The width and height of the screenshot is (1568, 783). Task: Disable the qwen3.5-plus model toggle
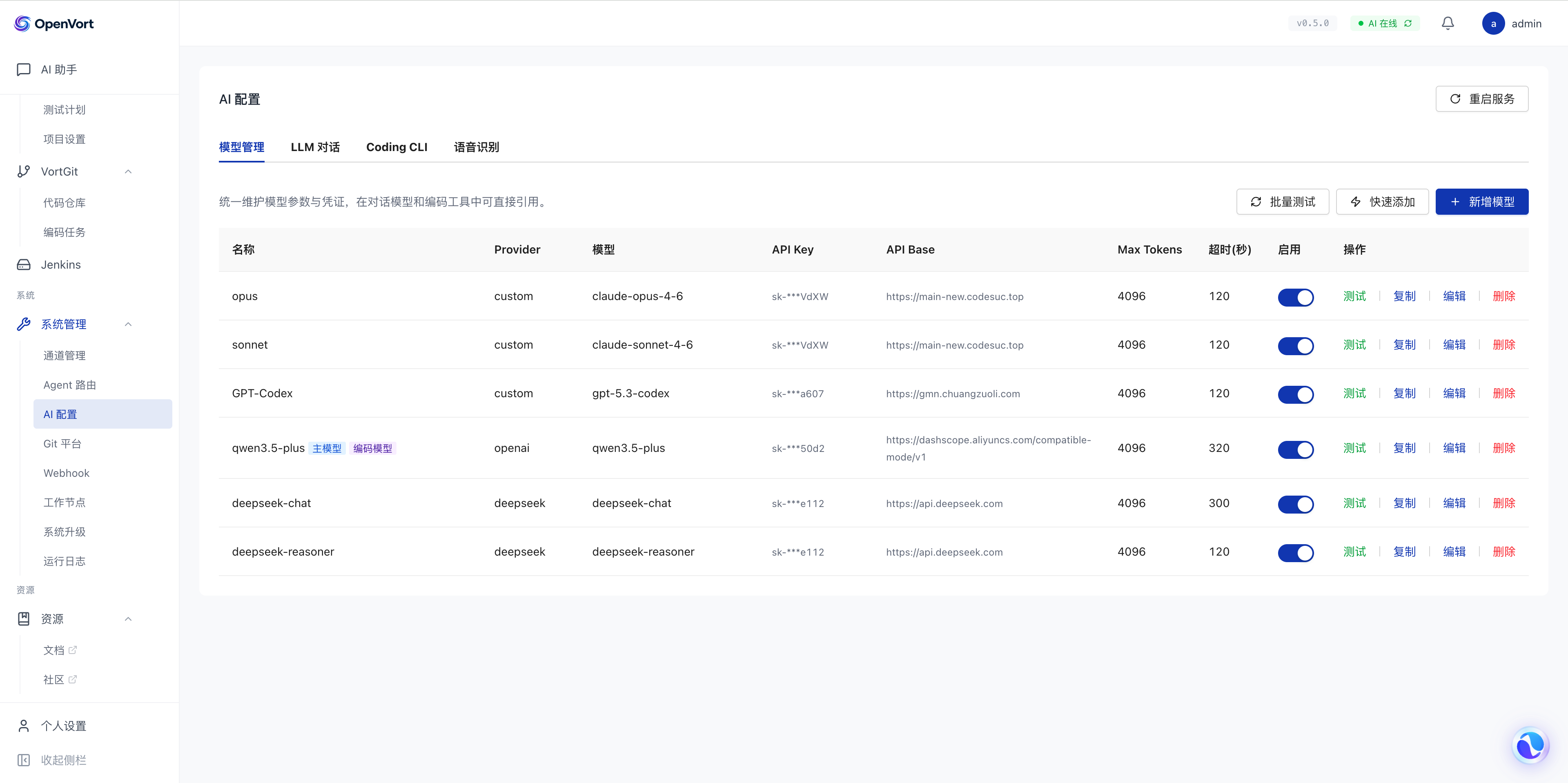click(1296, 449)
